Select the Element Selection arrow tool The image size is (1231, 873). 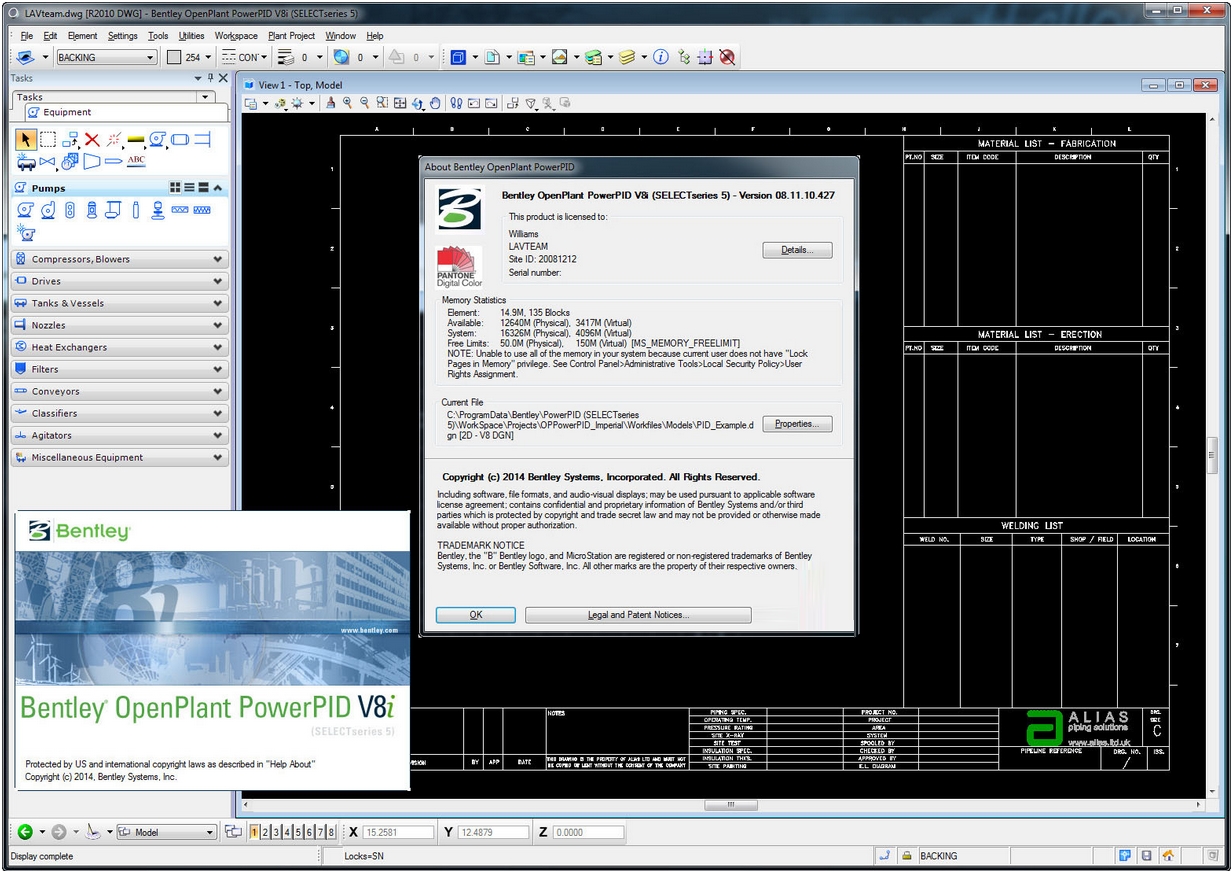[x=26, y=139]
